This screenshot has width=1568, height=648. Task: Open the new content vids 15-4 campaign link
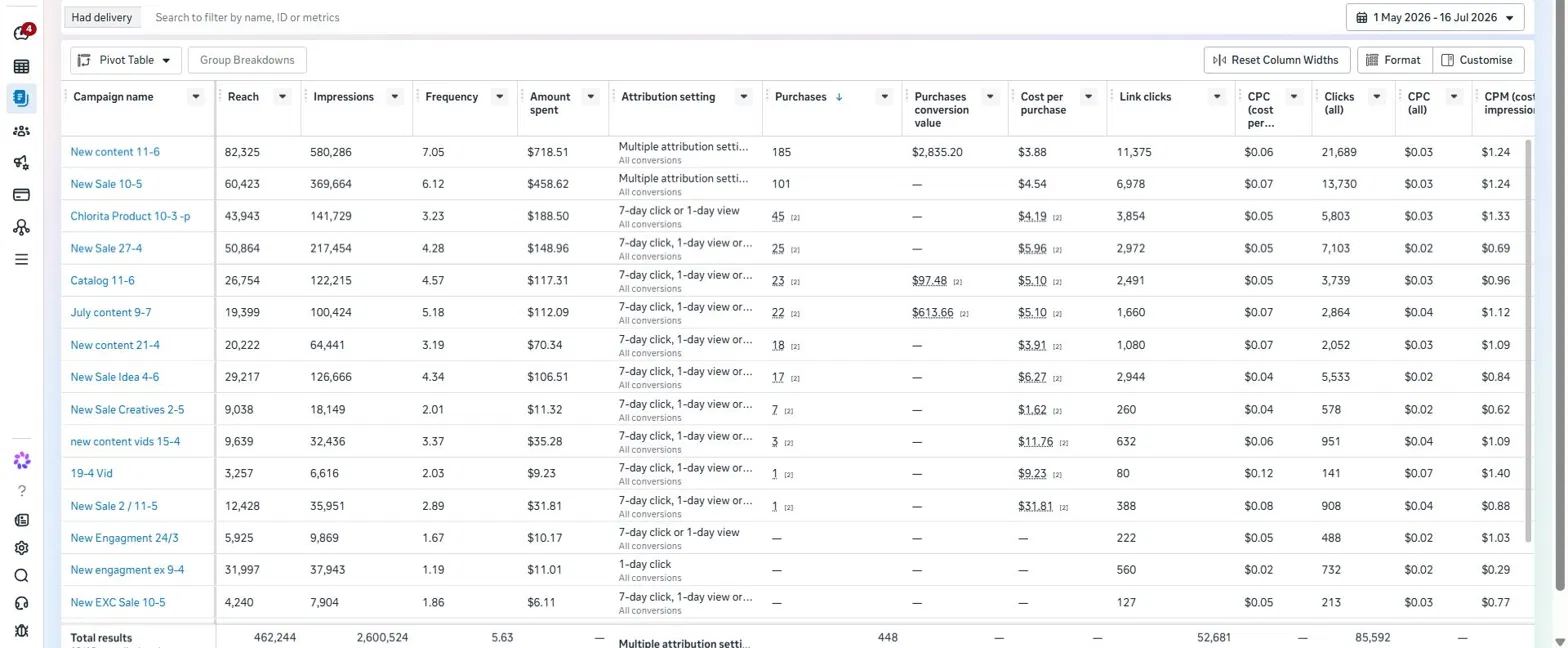click(125, 441)
